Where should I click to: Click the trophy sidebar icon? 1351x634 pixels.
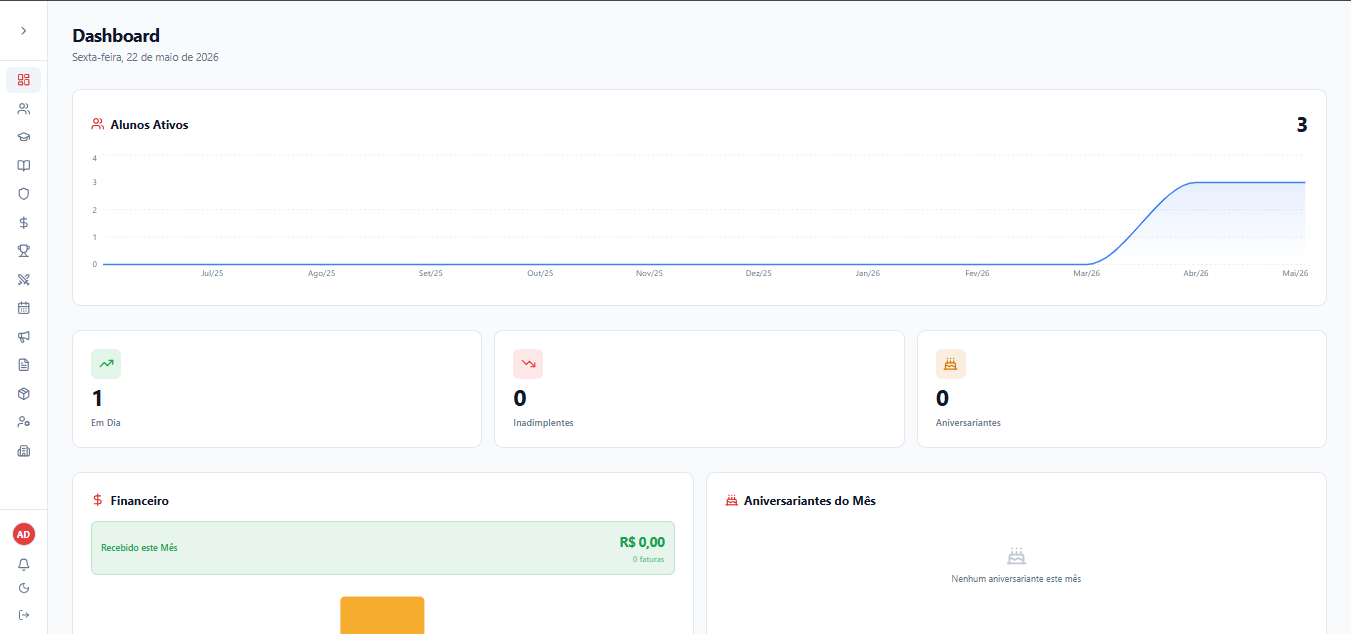point(24,251)
